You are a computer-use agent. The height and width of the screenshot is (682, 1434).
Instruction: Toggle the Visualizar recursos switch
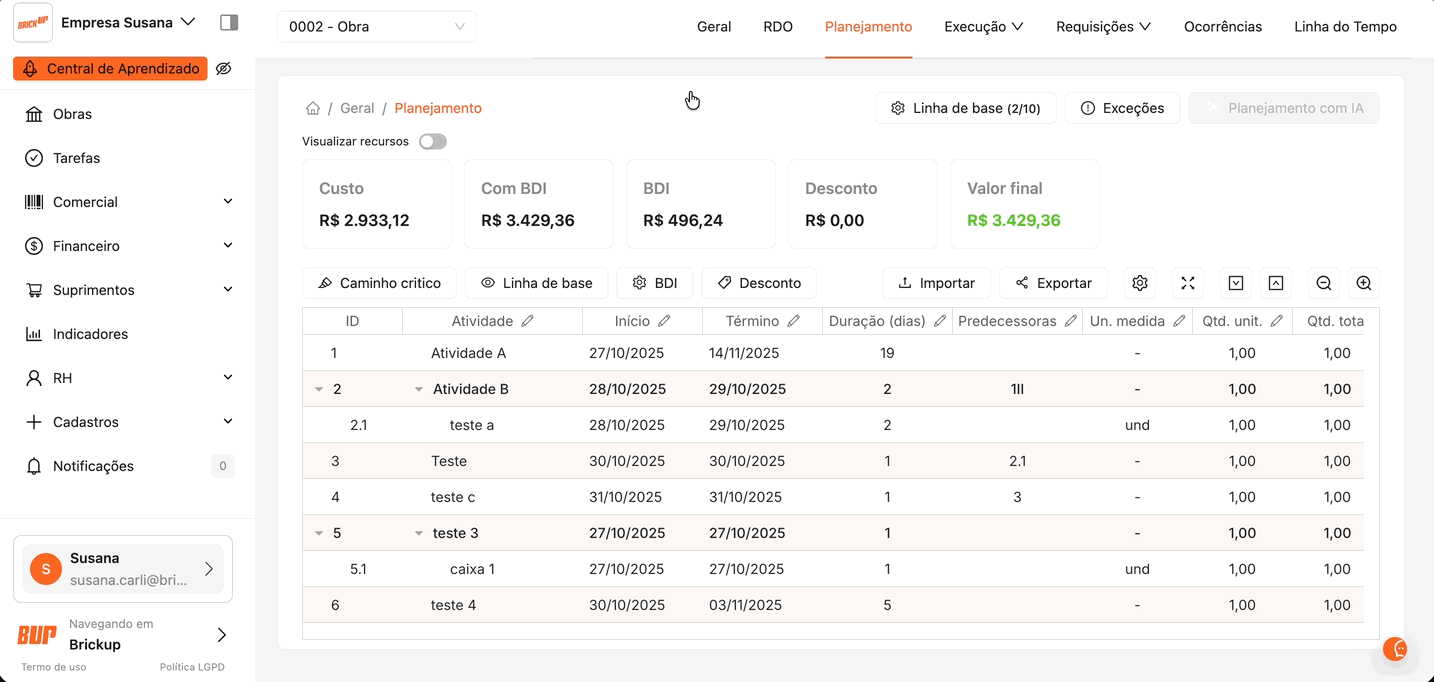432,142
